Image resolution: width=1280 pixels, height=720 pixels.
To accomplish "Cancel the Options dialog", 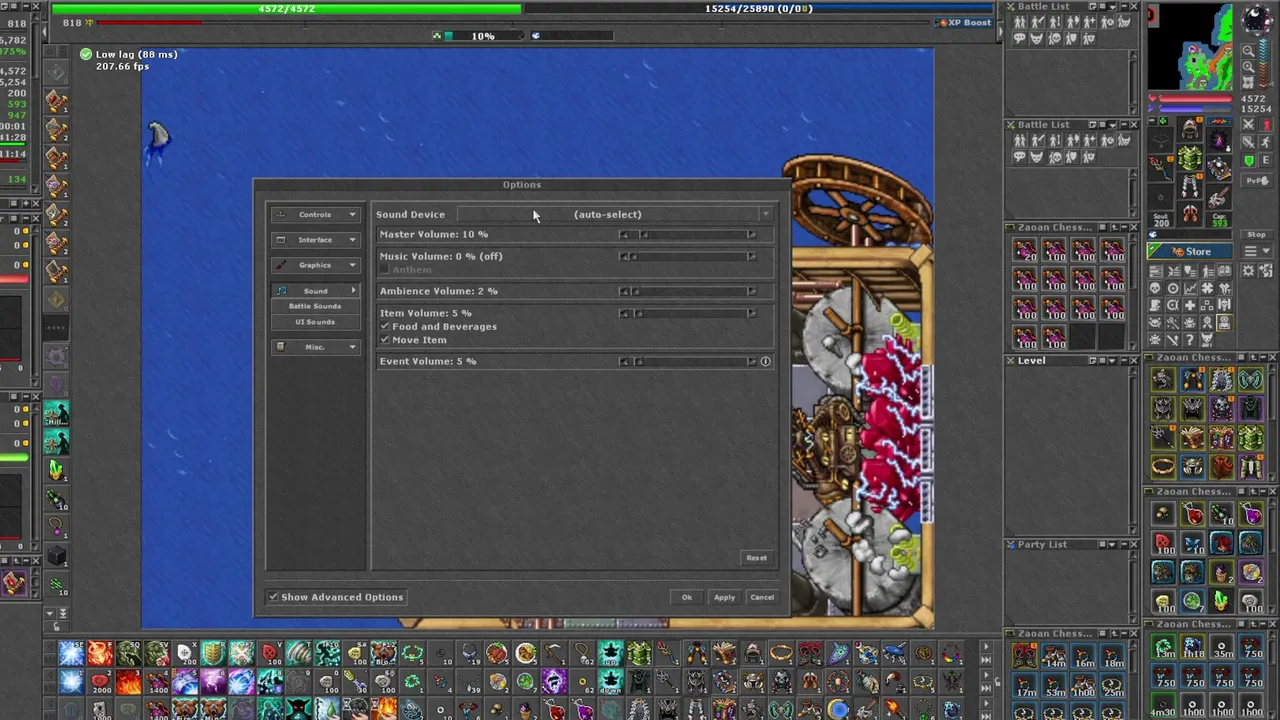I will (762, 598).
